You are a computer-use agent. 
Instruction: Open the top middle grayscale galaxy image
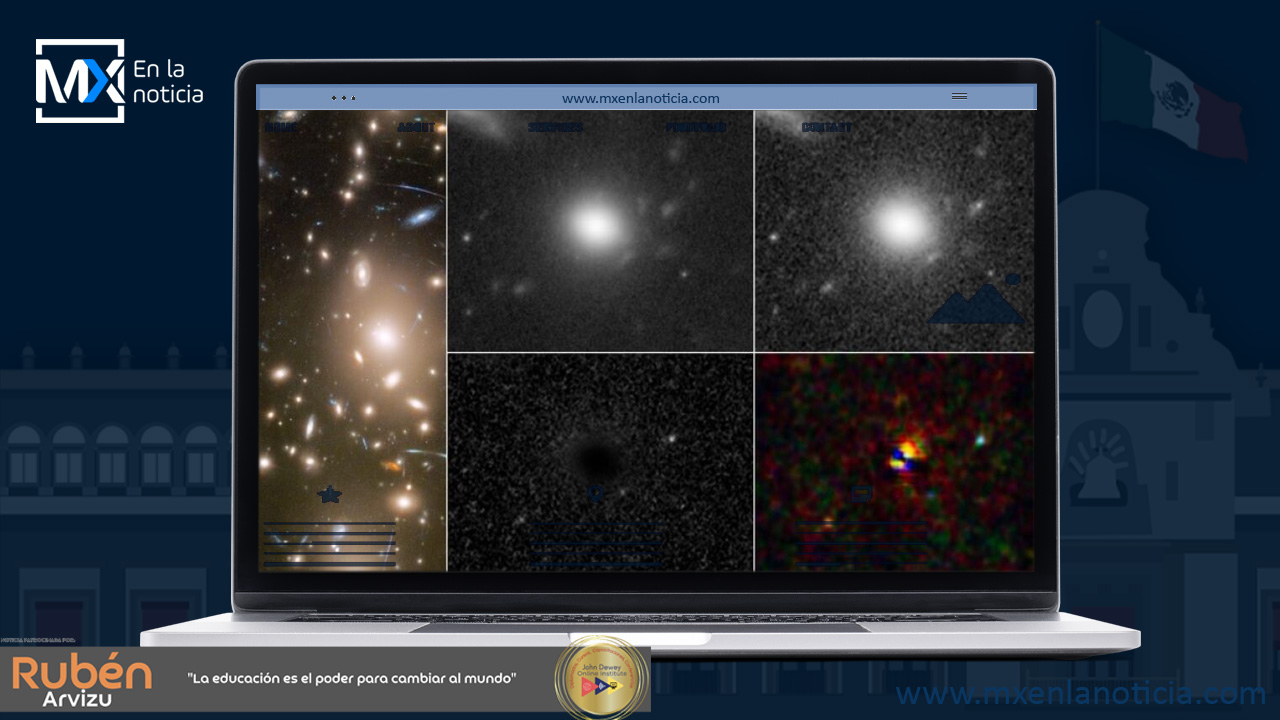click(600, 231)
